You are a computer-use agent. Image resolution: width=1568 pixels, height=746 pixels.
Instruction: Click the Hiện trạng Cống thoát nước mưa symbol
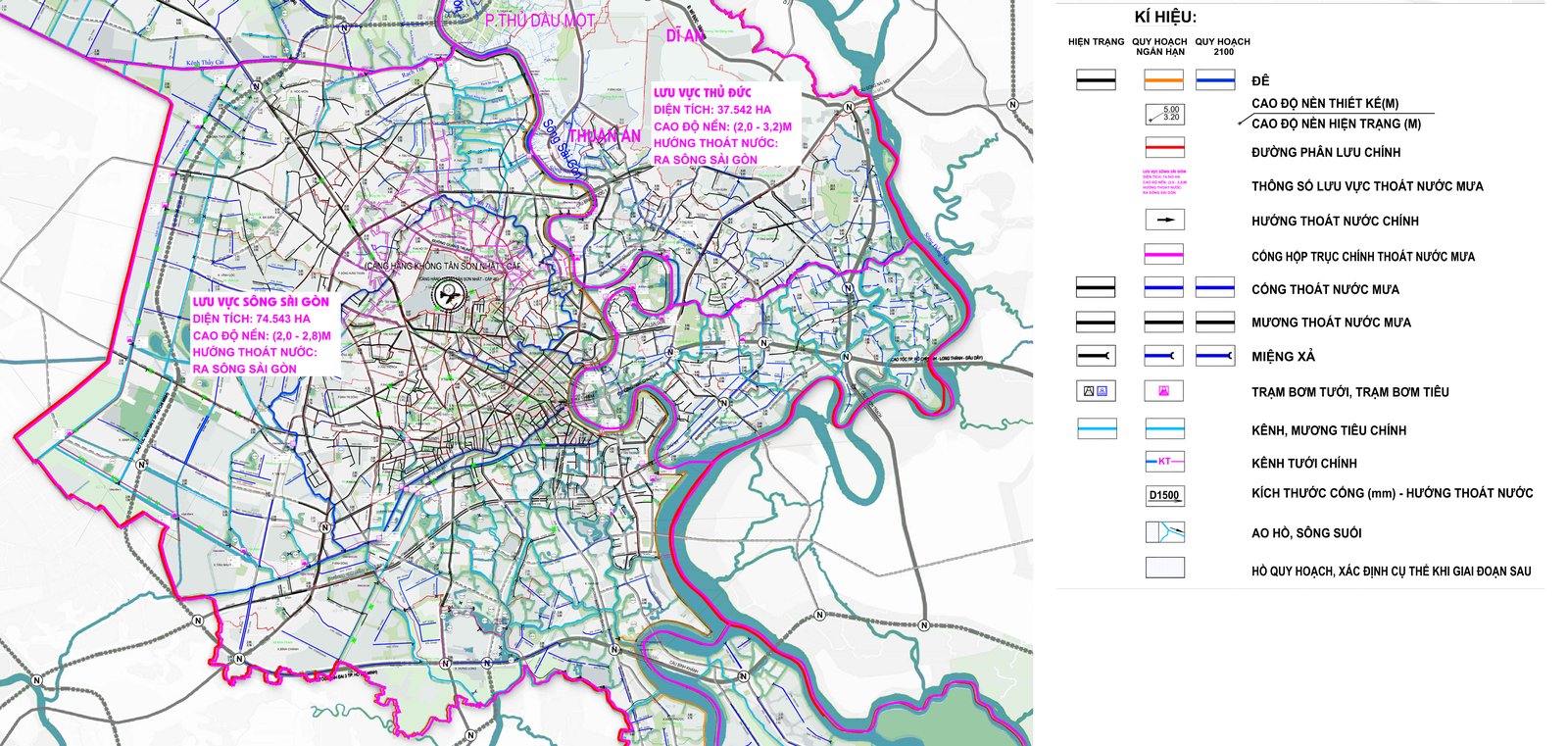[x=1096, y=288]
